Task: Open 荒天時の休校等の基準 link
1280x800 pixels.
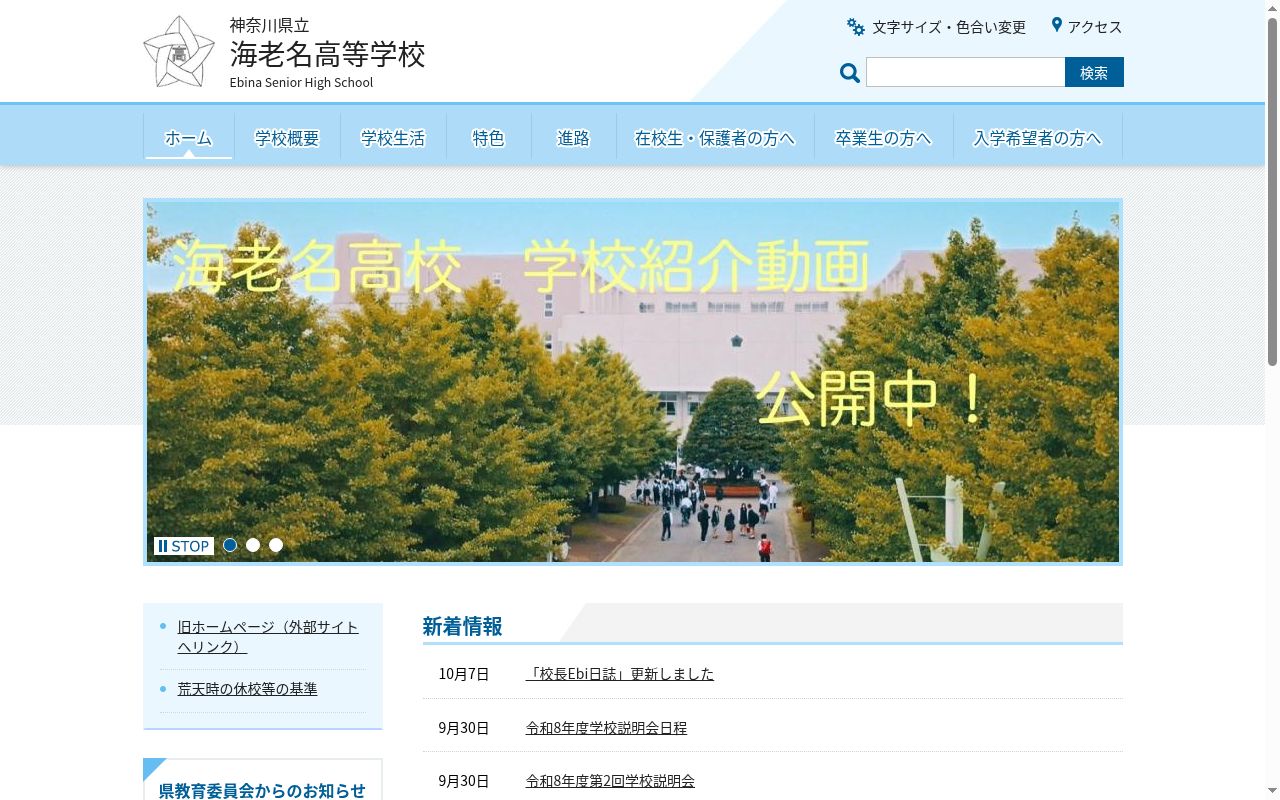Action: [x=247, y=689]
